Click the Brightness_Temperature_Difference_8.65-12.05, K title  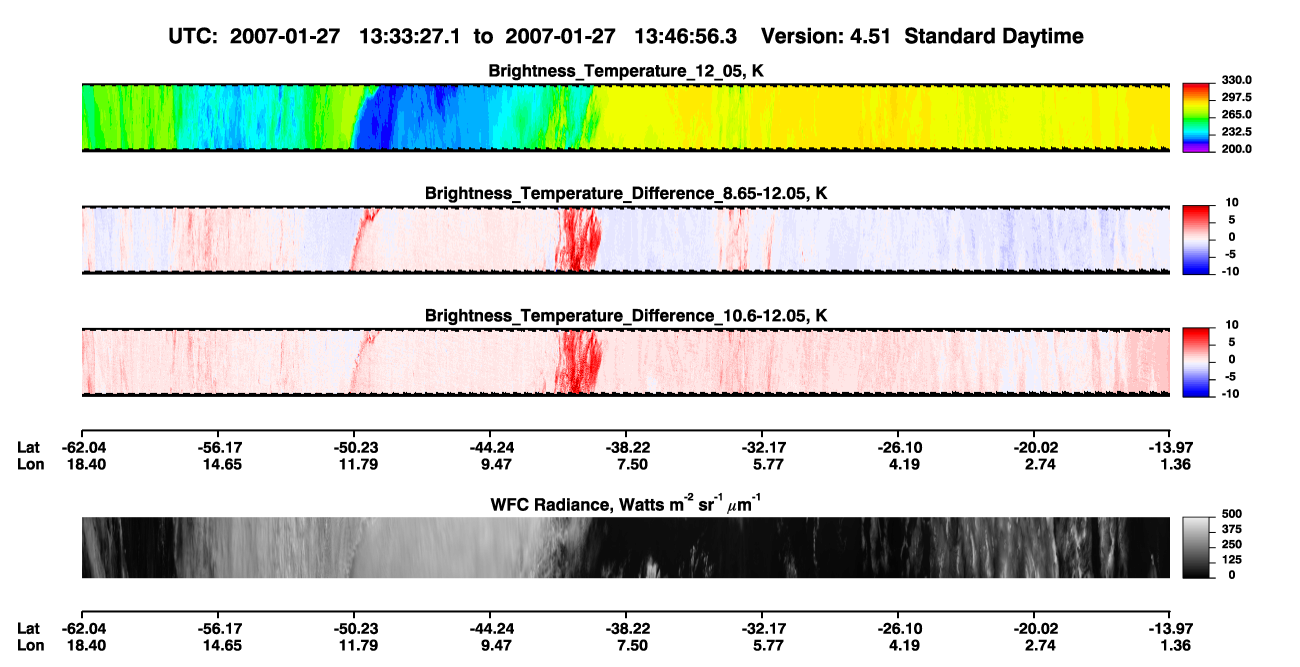point(626,193)
